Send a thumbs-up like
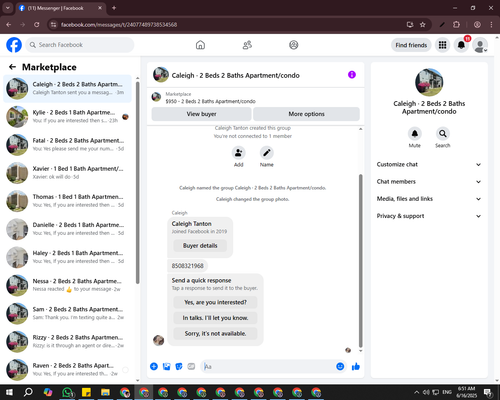500x400 pixels. 356,367
